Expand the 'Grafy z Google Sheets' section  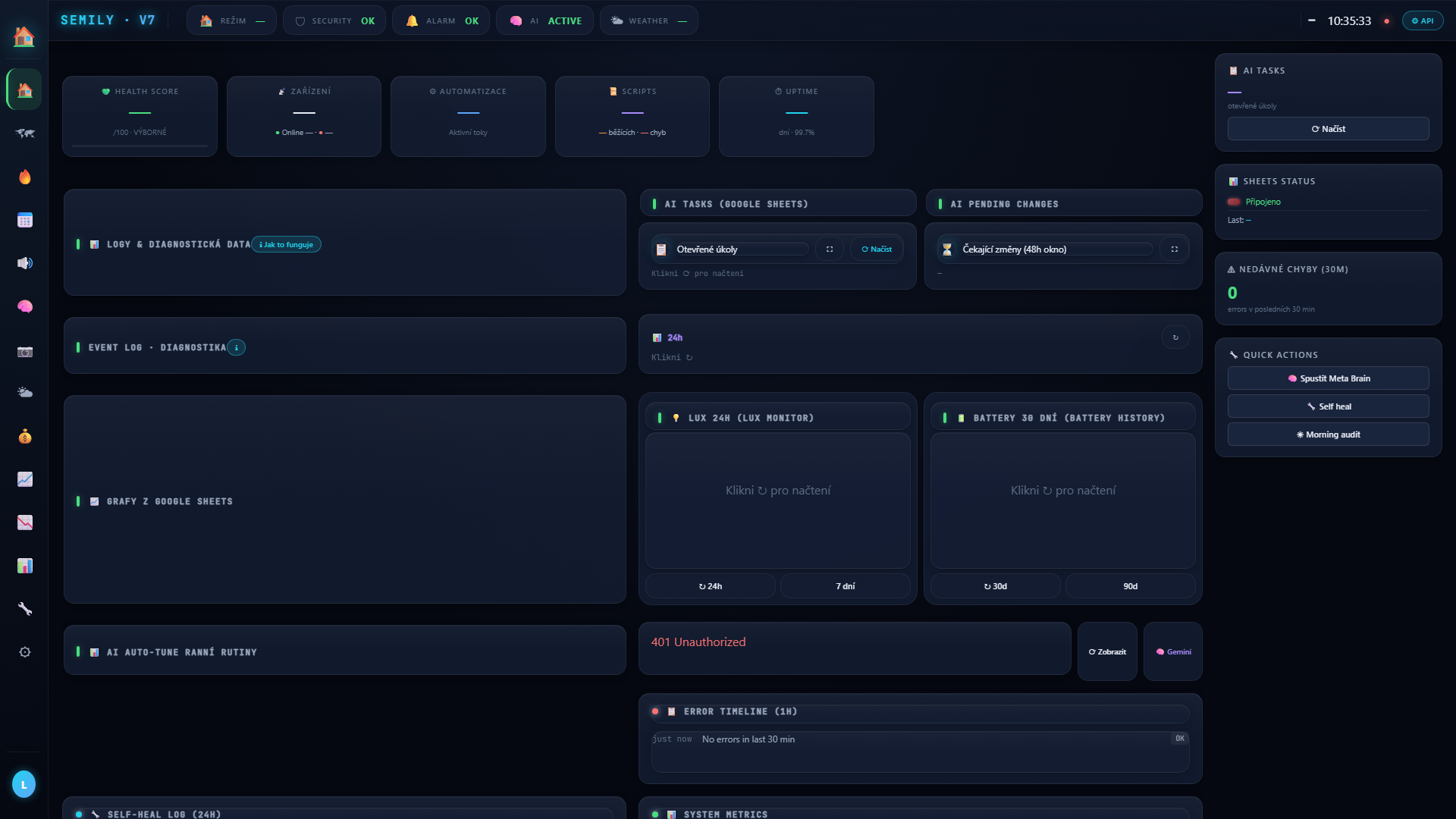[345, 500]
